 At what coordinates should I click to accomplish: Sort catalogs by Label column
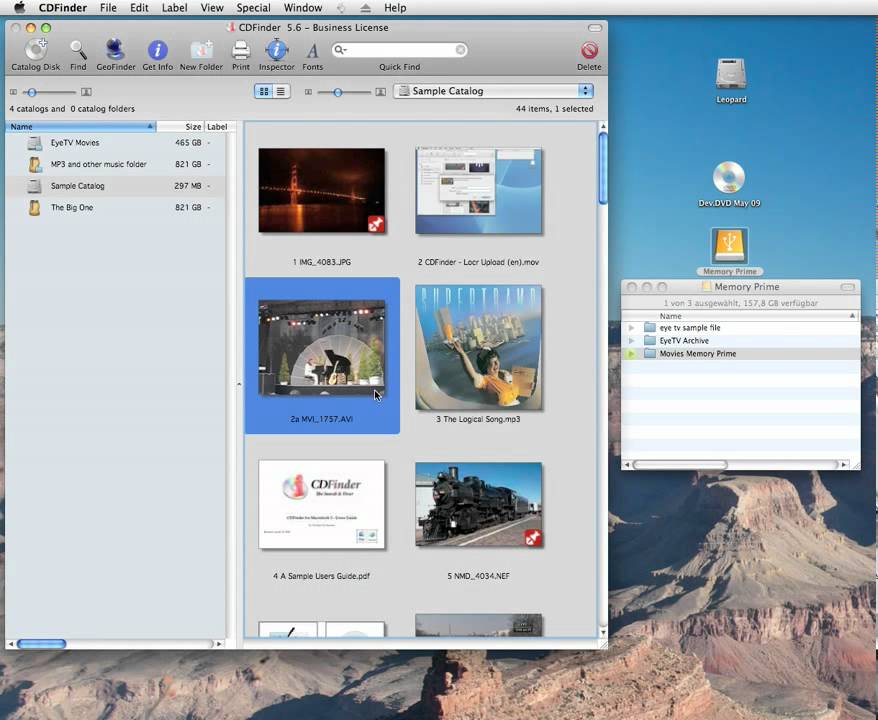pyautogui.click(x=217, y=127)
